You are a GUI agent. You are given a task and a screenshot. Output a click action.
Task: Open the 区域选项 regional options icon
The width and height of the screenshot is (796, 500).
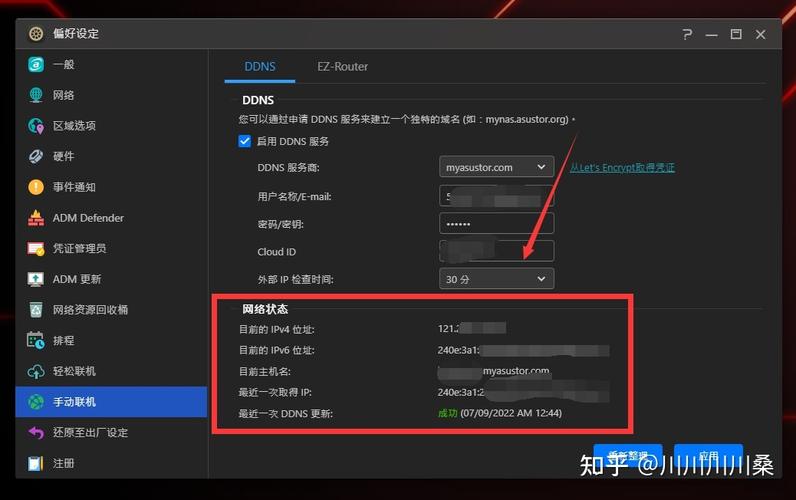36,125
